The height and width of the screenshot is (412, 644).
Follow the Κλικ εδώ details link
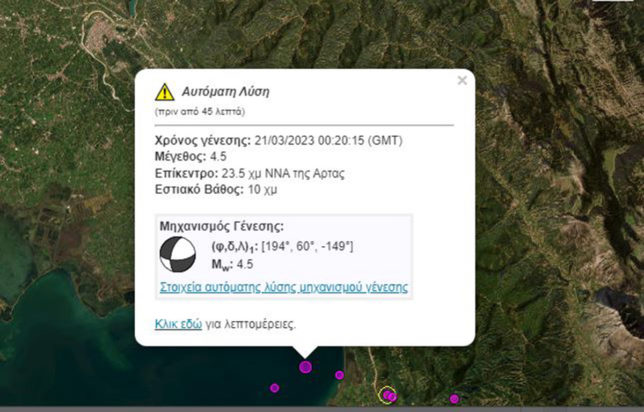[178, 324]
